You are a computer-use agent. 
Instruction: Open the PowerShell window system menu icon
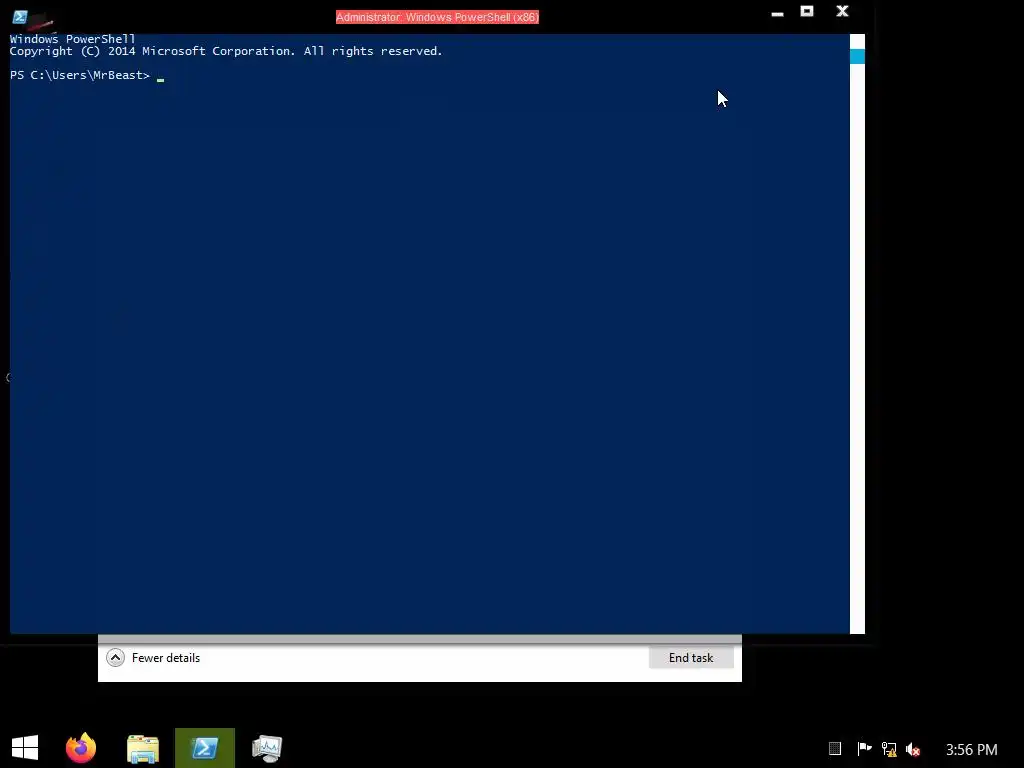coord(20,17)
